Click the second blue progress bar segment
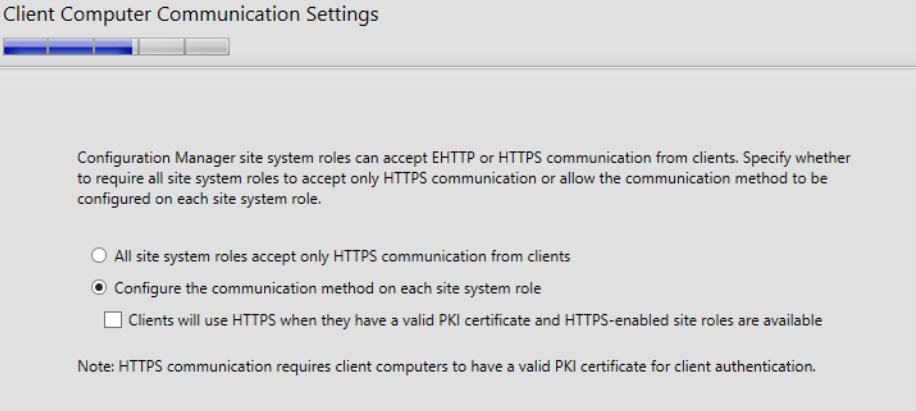Screen dimensions: 916x411 (x=70, y=47)
